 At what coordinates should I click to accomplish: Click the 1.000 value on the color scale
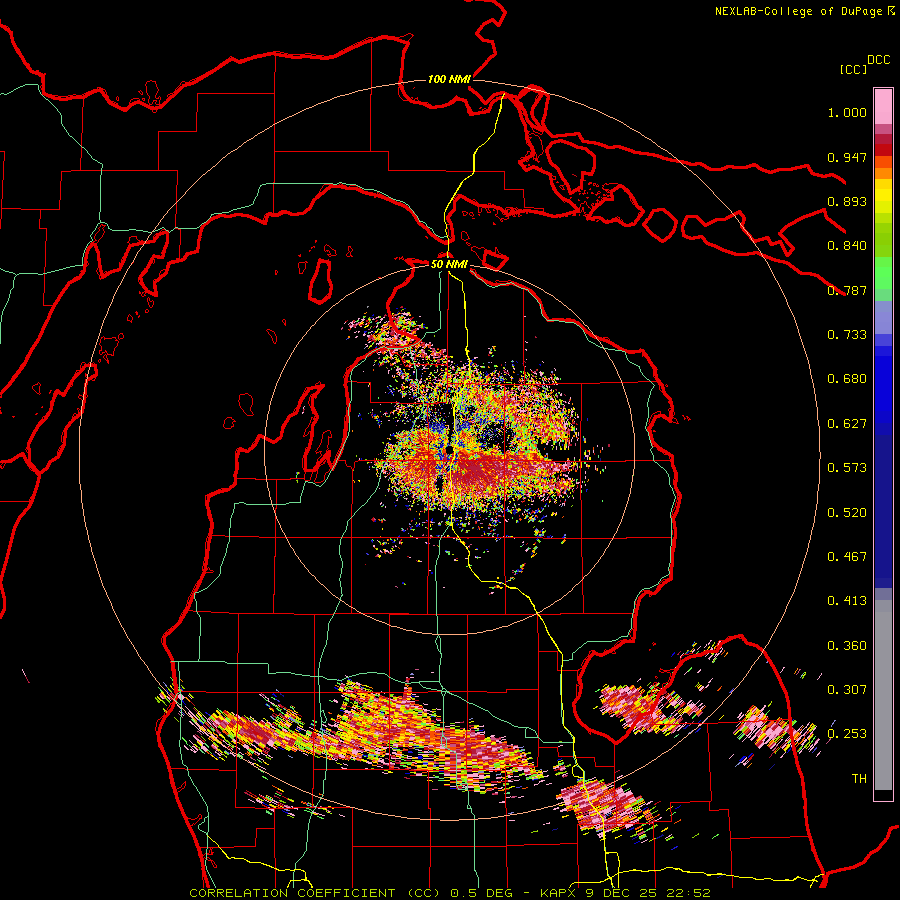[847, 113]
